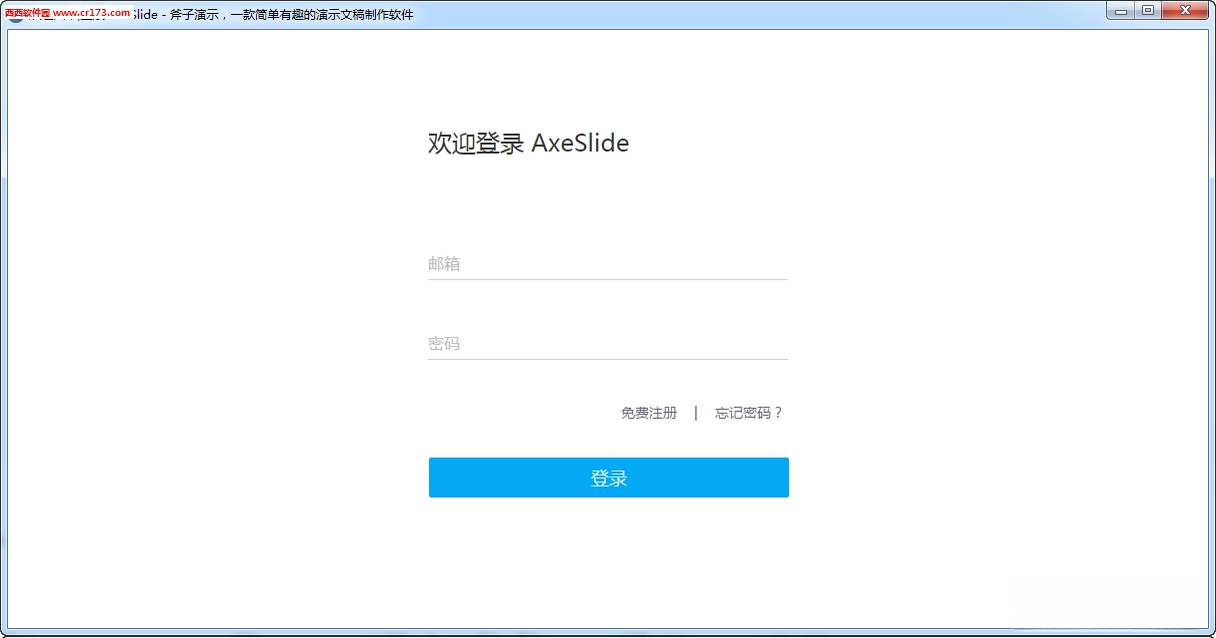Select the 欢迎登录 AxeSlide heading text
The height and width of the screenshot is (638, 1216).
tap(528, 143)
